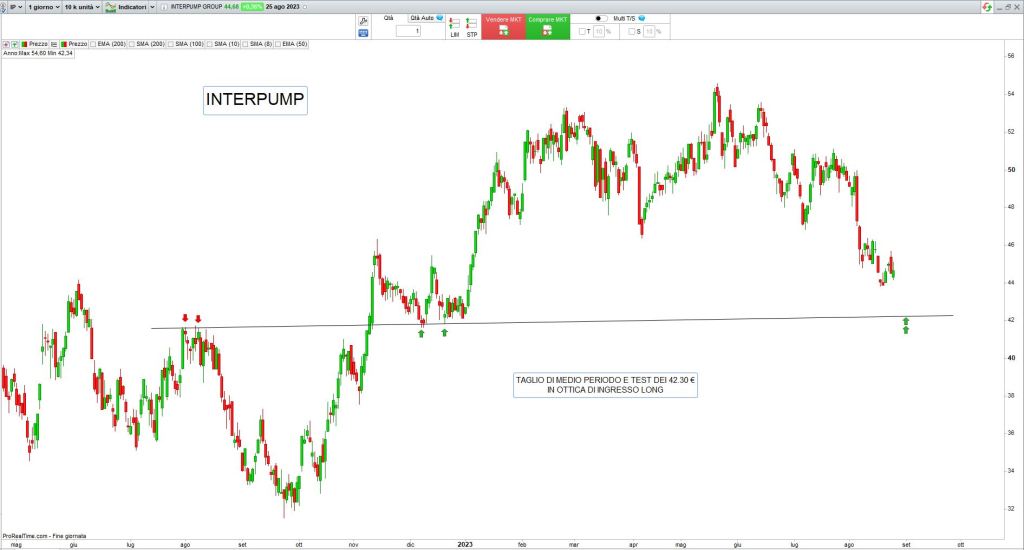Viewport: 1024px width, 550px height.
Task: Click the ProRealTime.com - Fine giornata label
Action: point(44,536)
